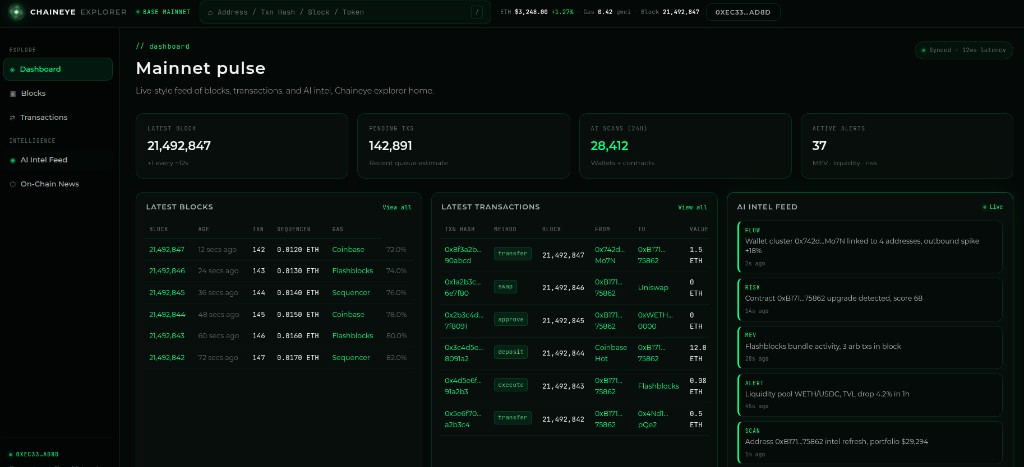
Task: Click the deposit method badge
Action: 513,352
